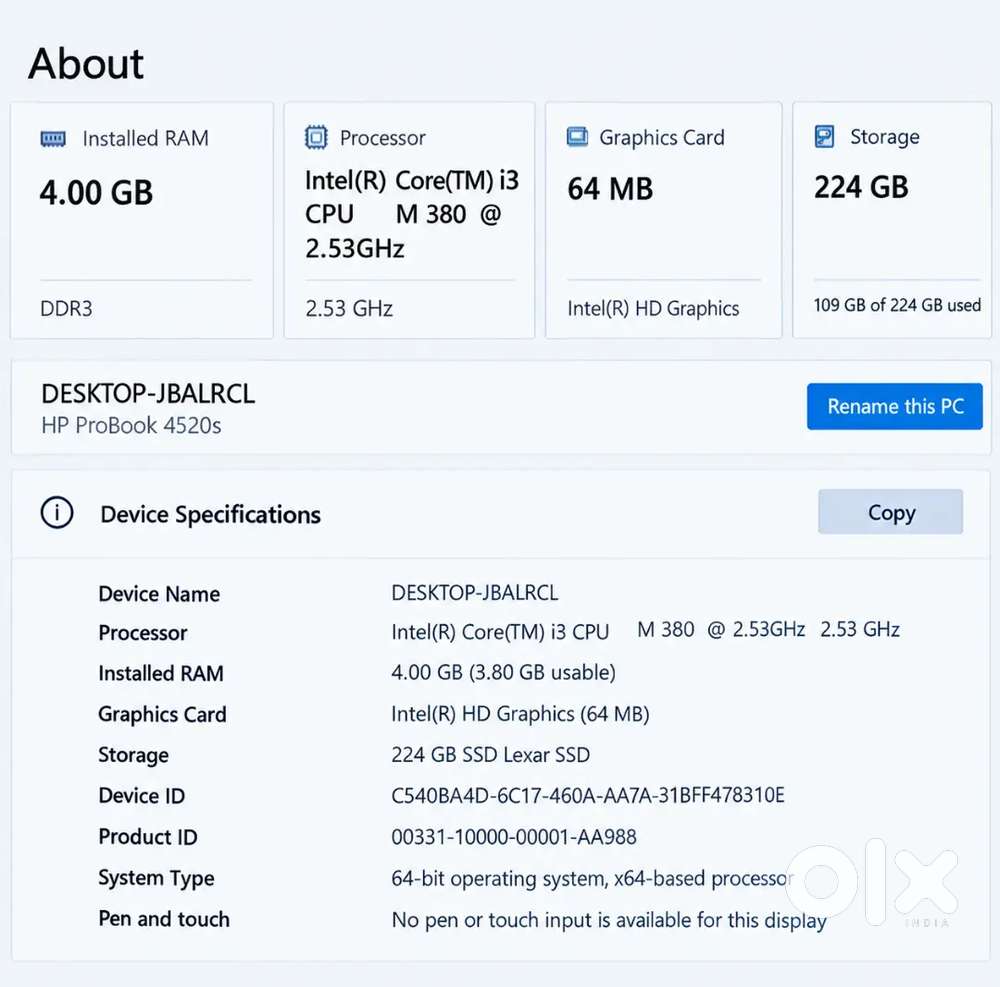The height and width of the screenshot is (987, 1000).
Task: Open the Processor Intel Core i3 card
Action: pos(409,220)
